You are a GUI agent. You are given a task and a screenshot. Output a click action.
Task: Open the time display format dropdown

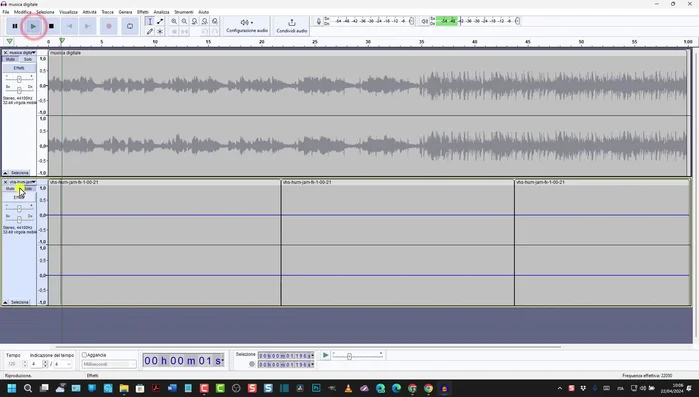(x=222, y=360)
